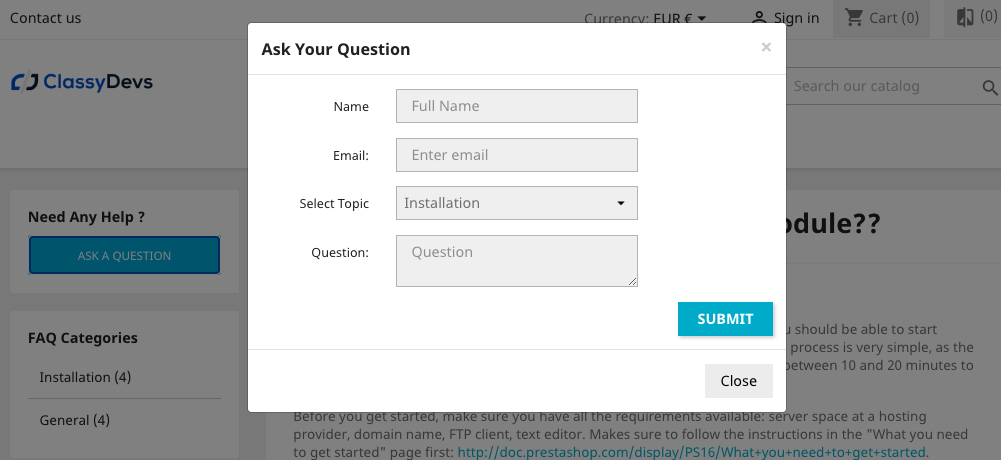
Task: Dismiss the dialog with the × icon
Action: [x=766, y=47]
